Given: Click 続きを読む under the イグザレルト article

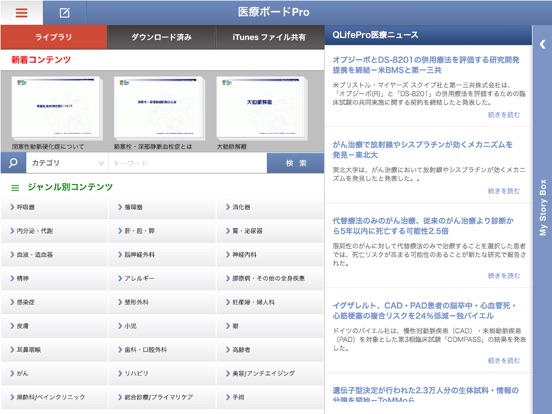Looking at the screenshot, I should (x=503, y=360).
